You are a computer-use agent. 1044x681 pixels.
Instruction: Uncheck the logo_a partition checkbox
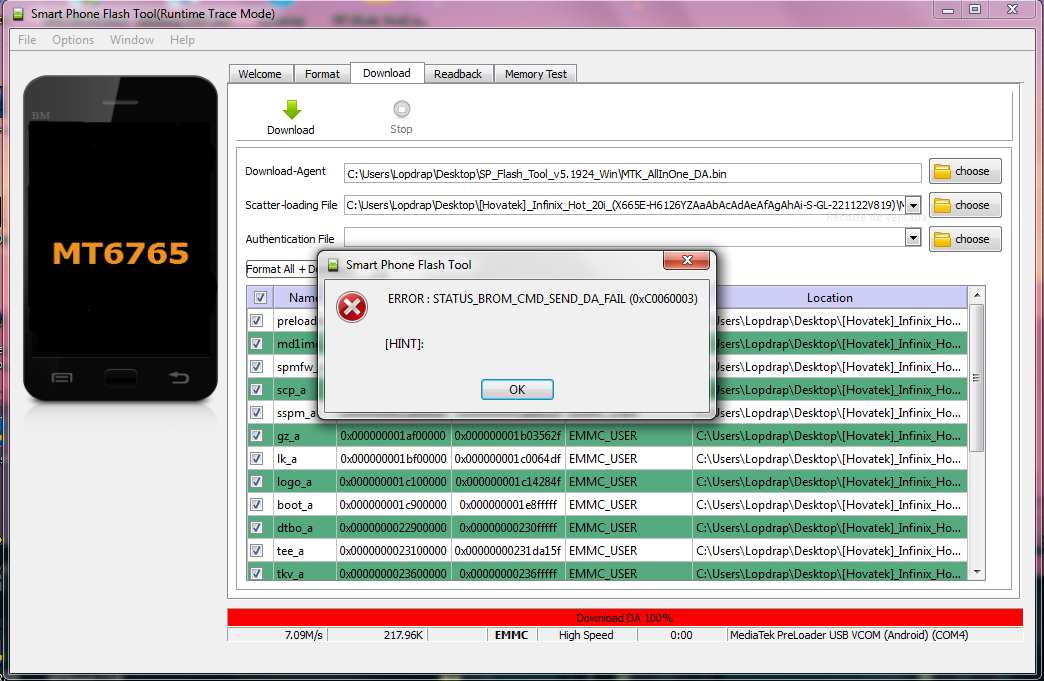(256, 481)
